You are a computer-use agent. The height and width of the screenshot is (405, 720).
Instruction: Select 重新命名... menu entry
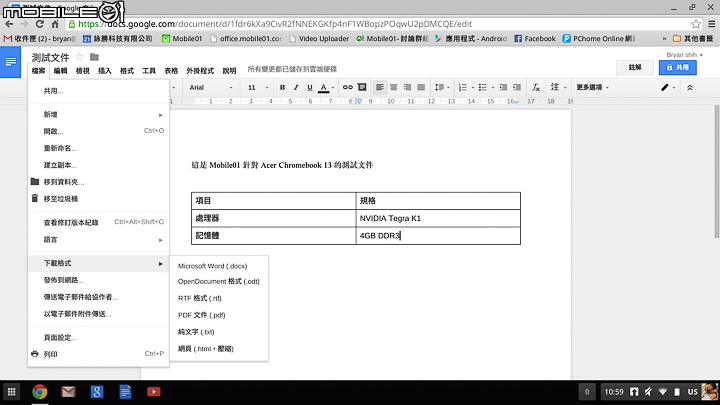click(98, 148)
